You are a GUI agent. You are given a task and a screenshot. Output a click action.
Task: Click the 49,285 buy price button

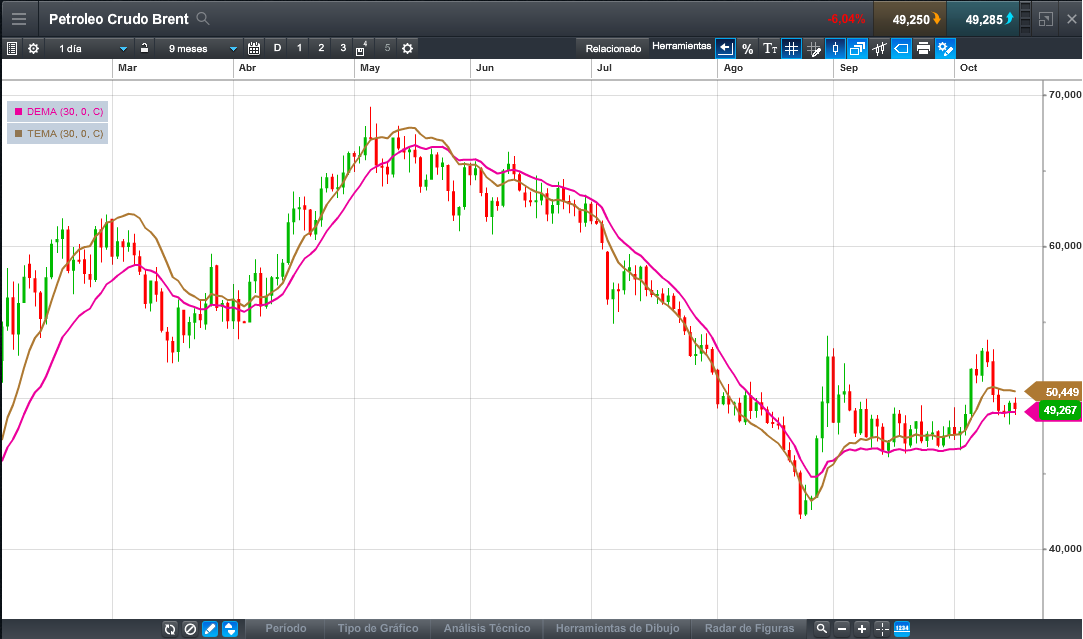point(983,19)
